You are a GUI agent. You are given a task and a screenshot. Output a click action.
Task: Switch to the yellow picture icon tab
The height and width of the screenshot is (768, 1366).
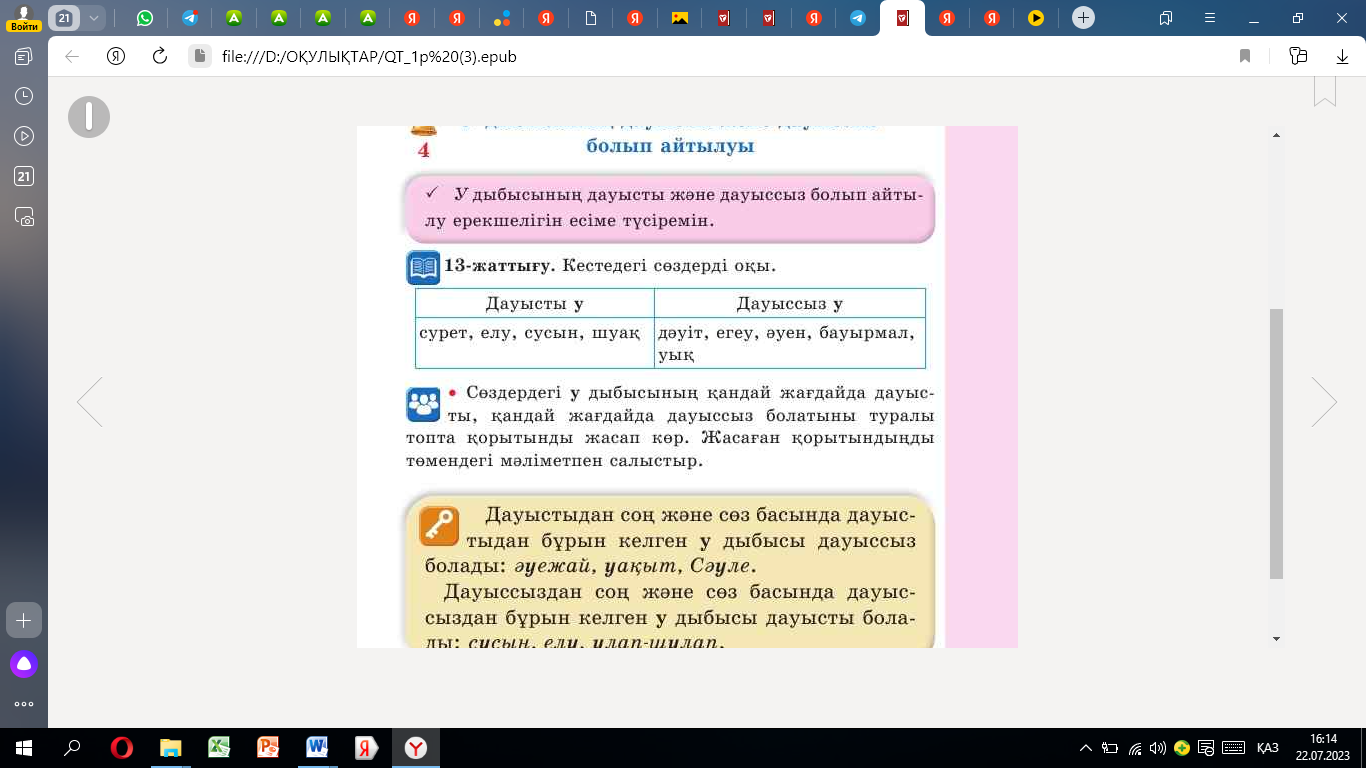[680, 18]
